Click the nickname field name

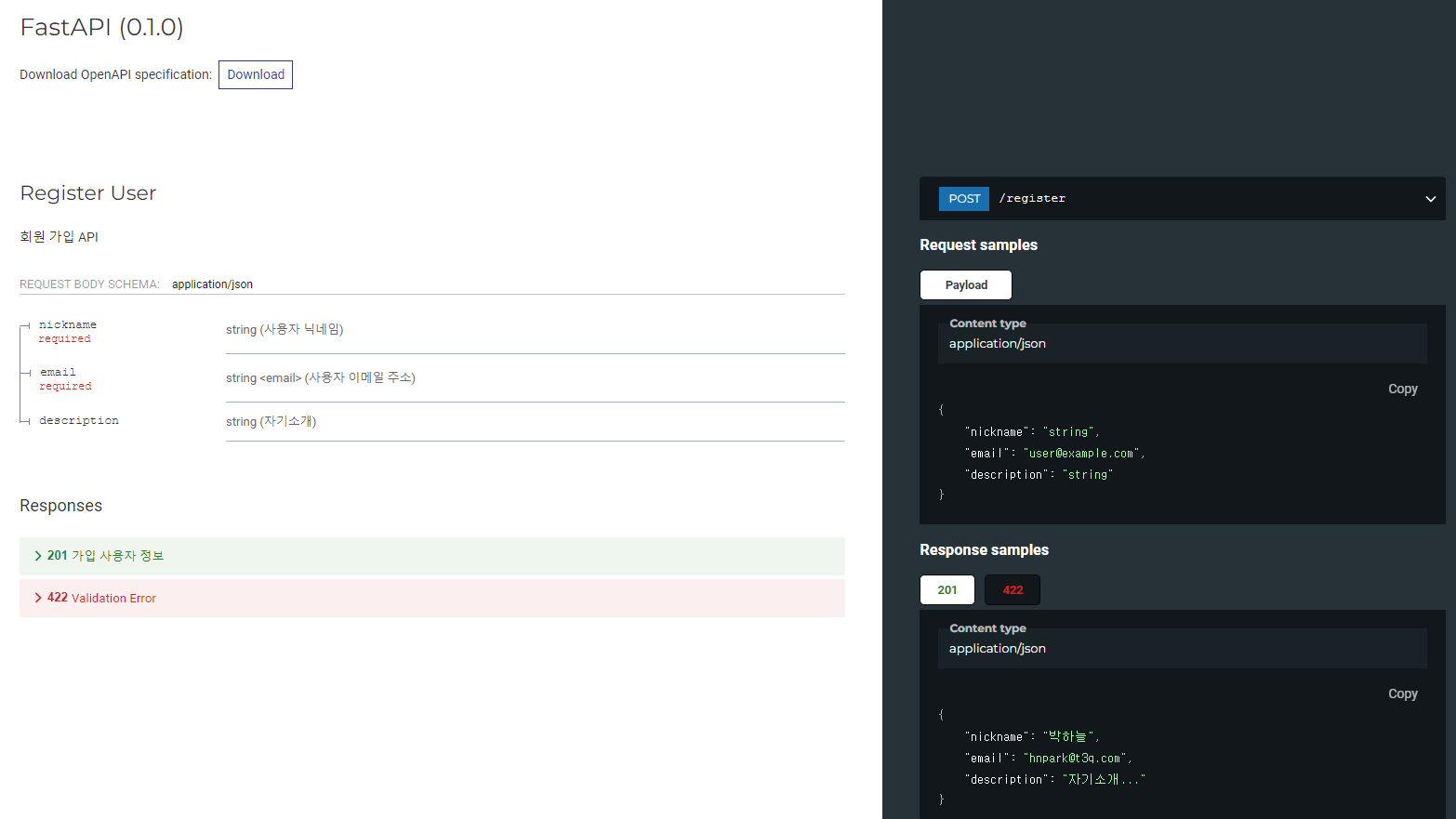(68, 324)
